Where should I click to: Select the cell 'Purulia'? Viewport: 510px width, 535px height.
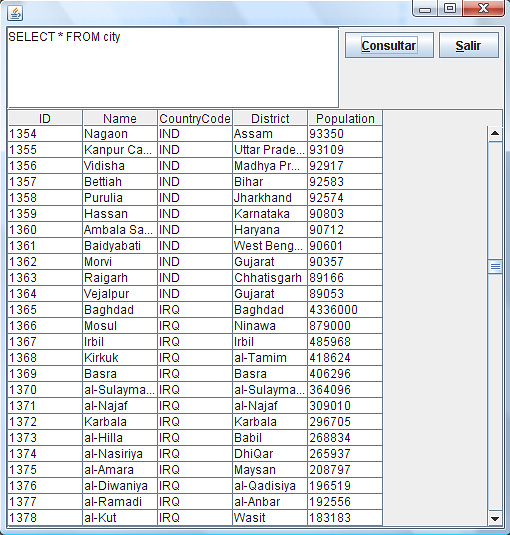[120, 198]
